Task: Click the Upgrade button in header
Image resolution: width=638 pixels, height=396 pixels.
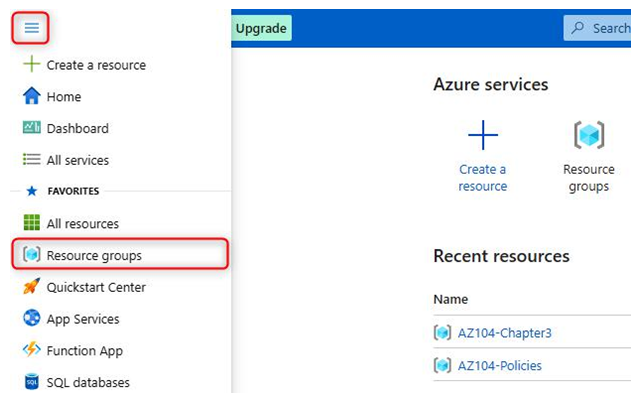Action: (x=261, y=28)
